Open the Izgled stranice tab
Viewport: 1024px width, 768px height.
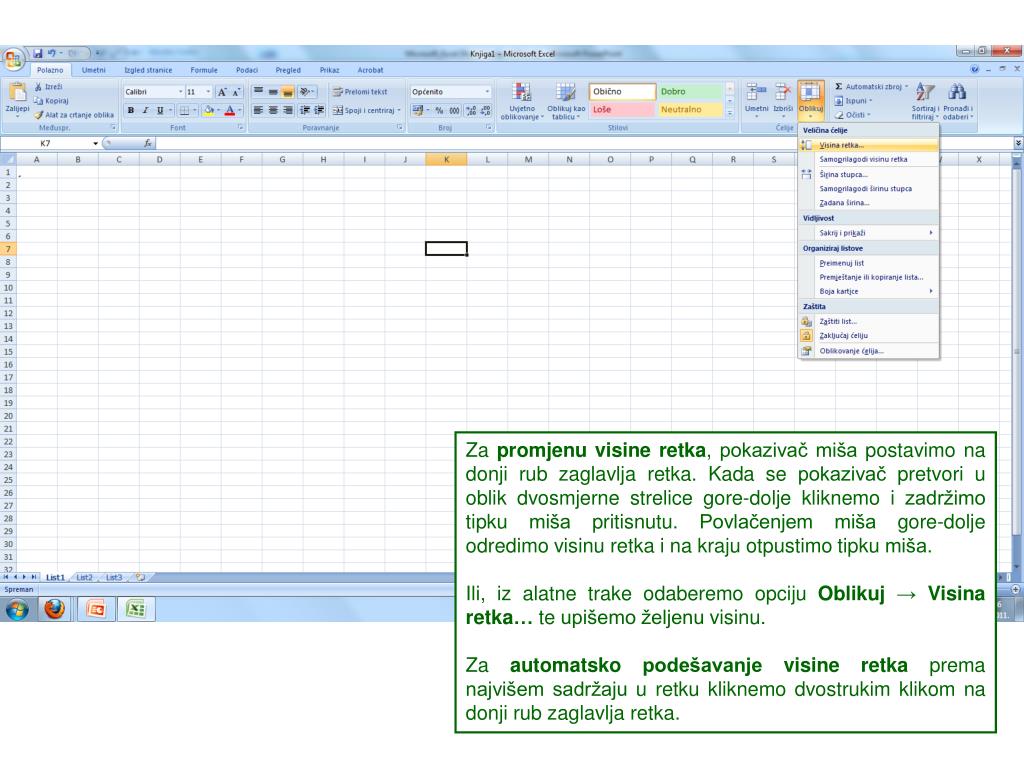point(148,70)
